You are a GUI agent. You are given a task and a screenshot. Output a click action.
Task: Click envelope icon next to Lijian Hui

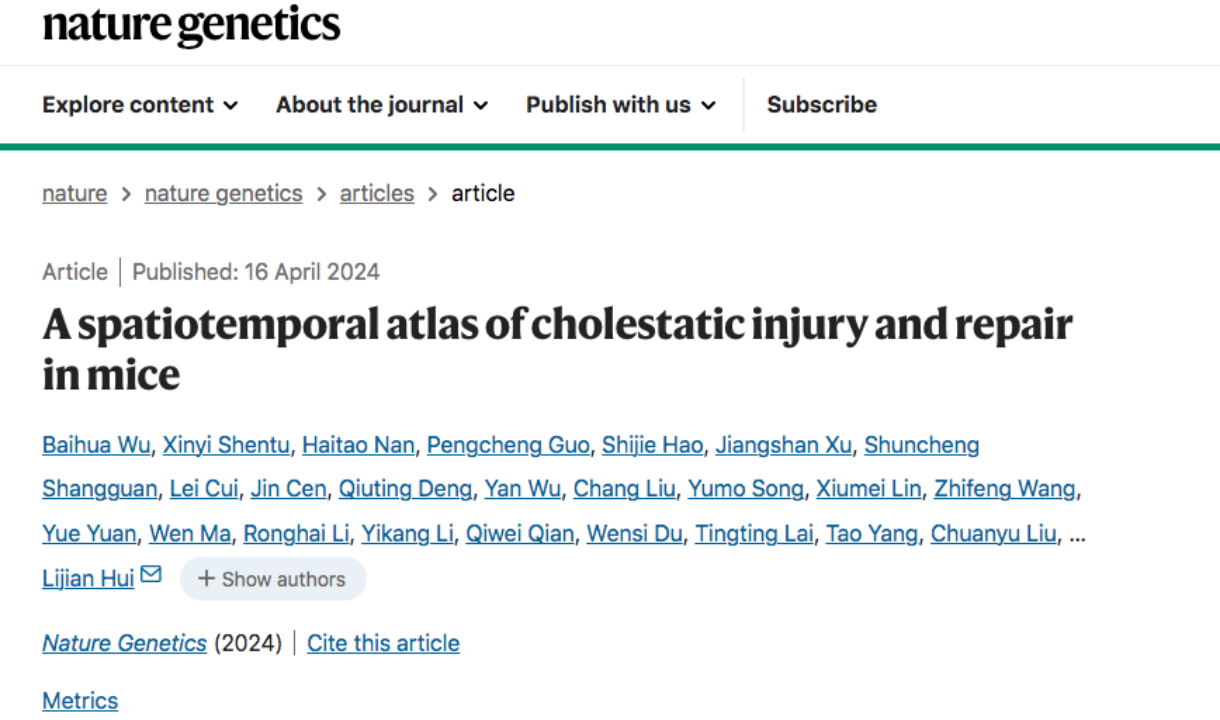coord(151,575)
